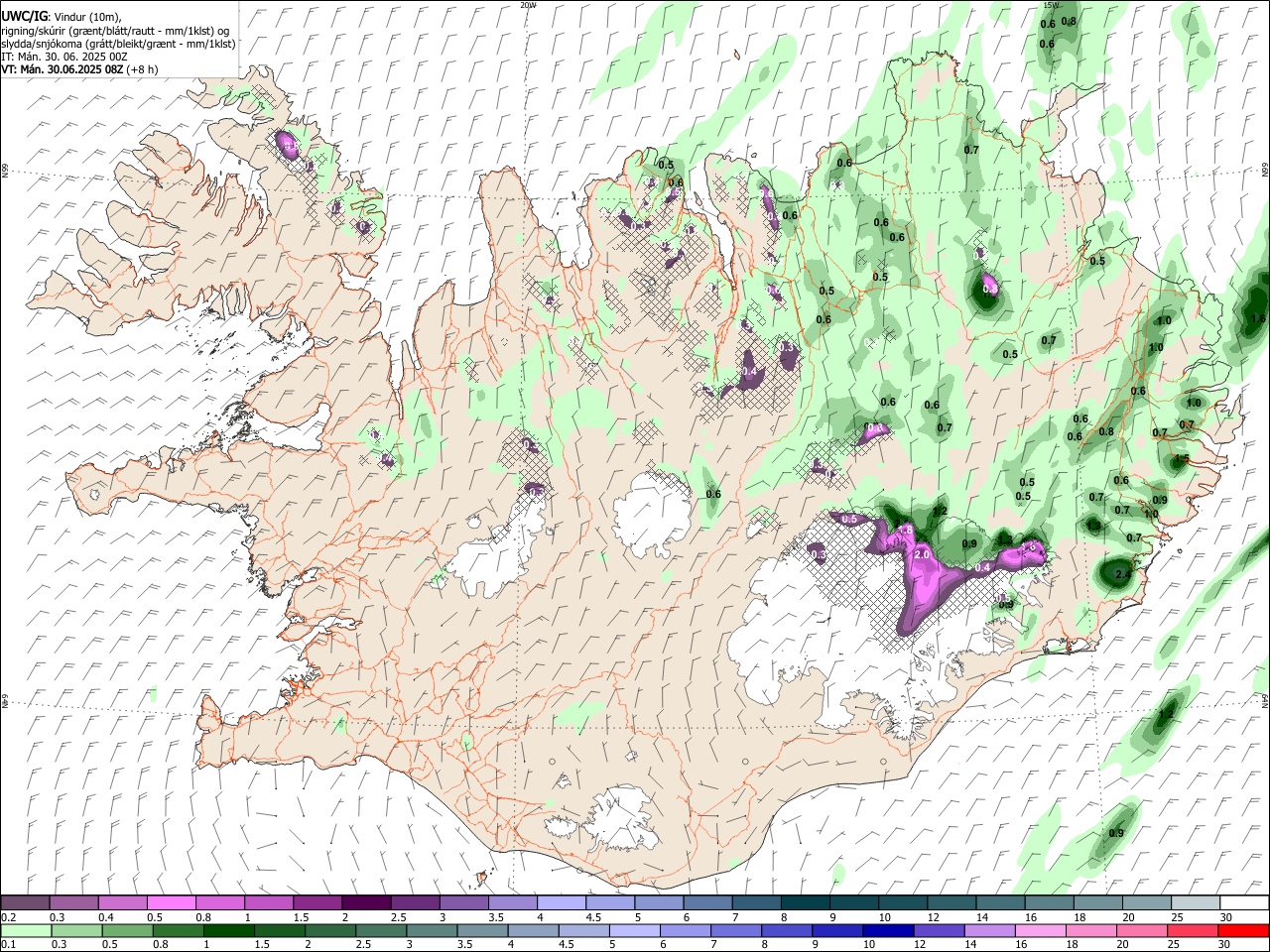The image size is (1270, 952).
Task: Click the '30' label under the snow scale
Action: pyautogui.click(x=1226, y=917)
